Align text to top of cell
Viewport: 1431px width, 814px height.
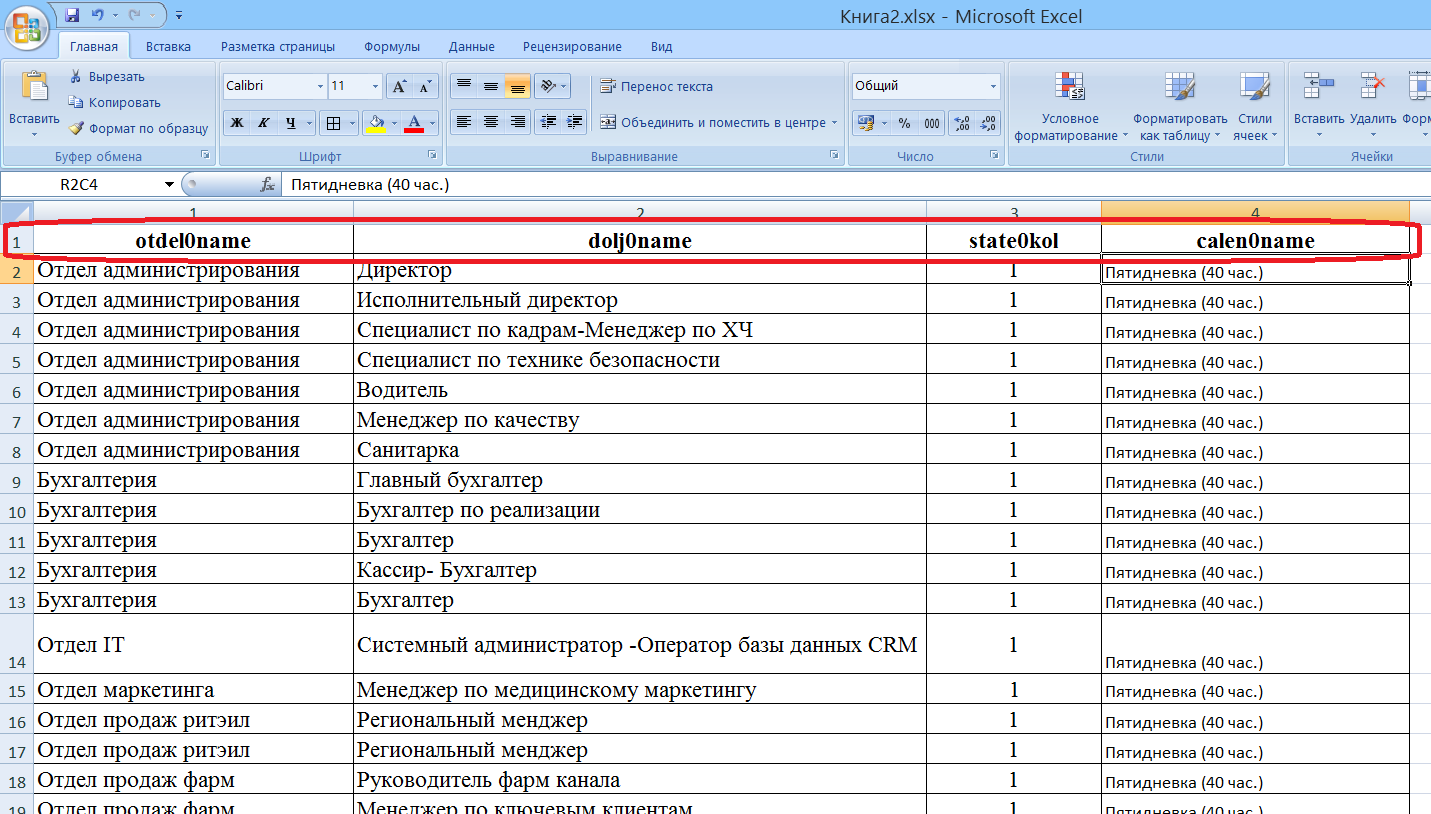tap(464, 86)
